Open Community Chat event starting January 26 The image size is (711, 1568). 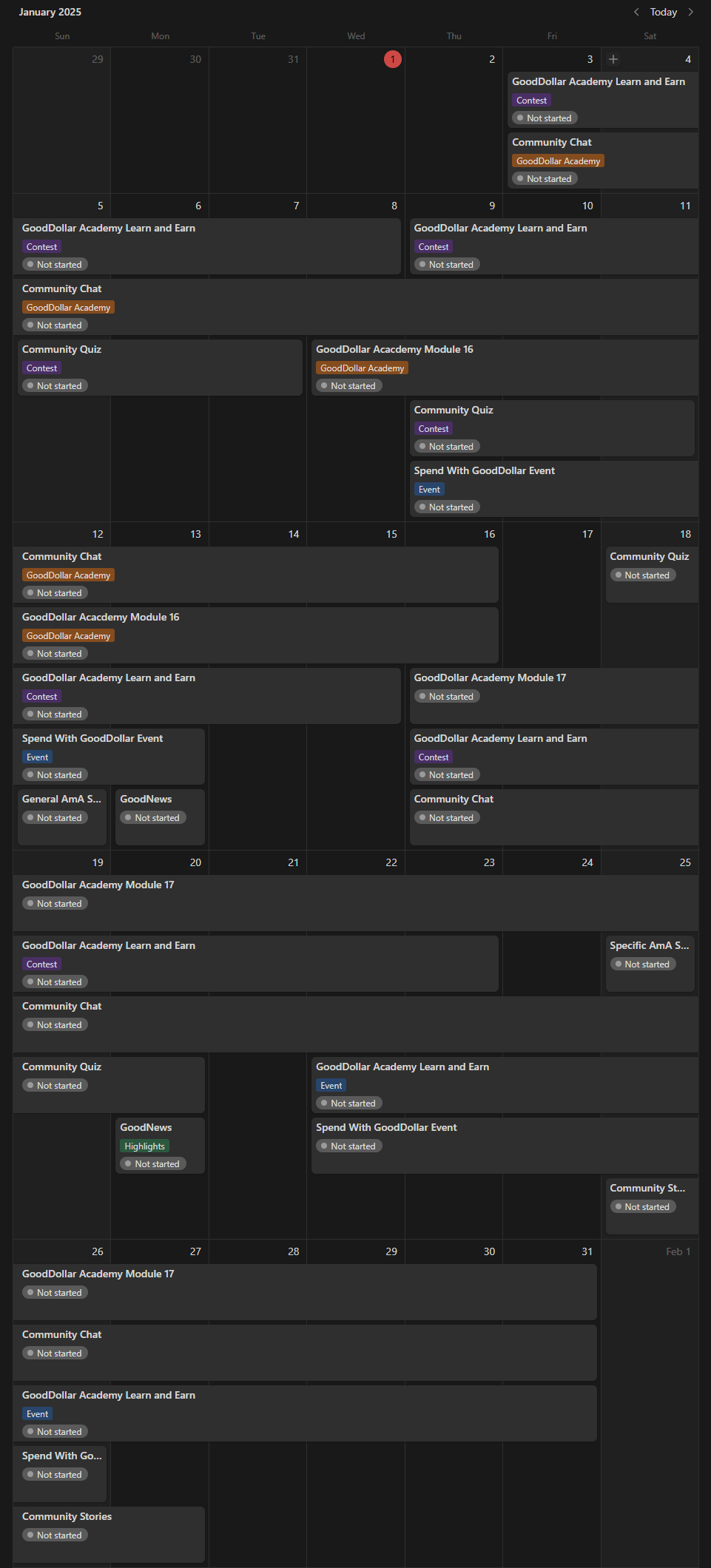tap(305, 1353)
